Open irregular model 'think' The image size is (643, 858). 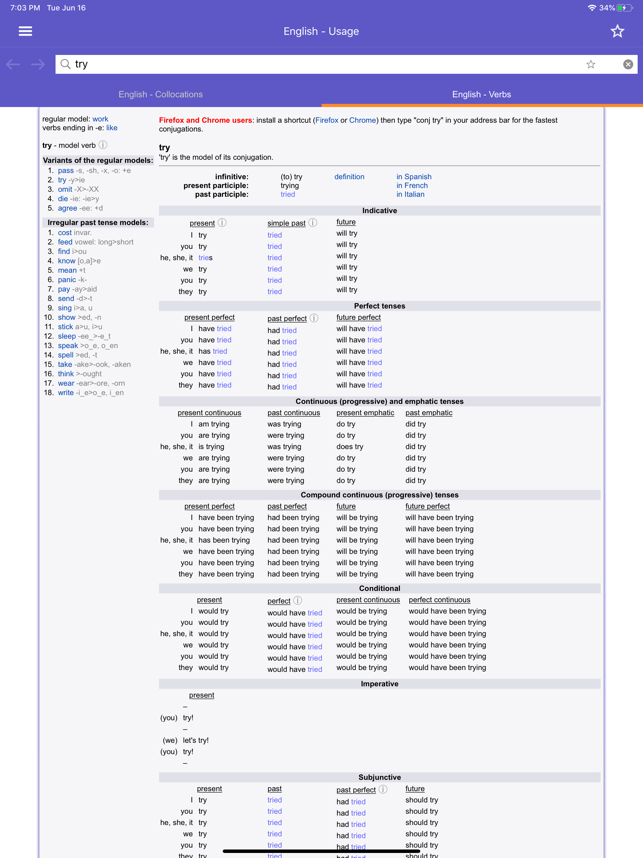[x=66, y=374]
